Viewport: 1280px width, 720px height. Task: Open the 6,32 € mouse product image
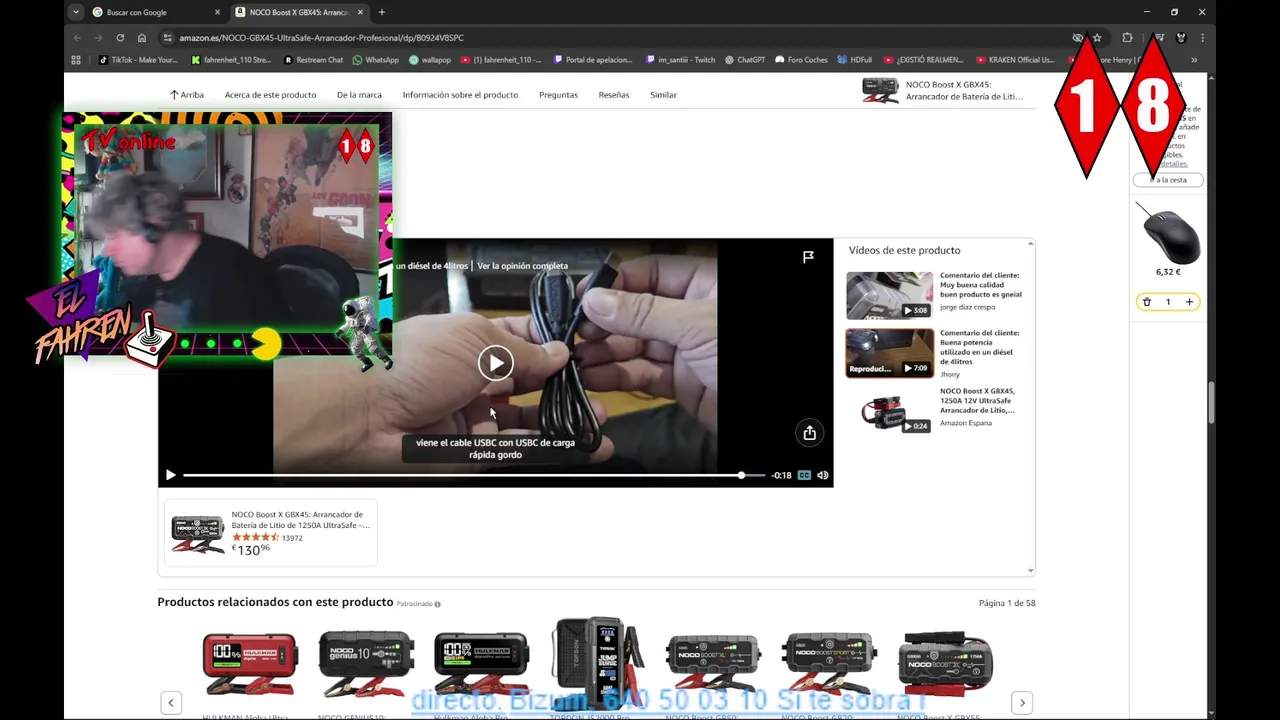point(1168,232)
